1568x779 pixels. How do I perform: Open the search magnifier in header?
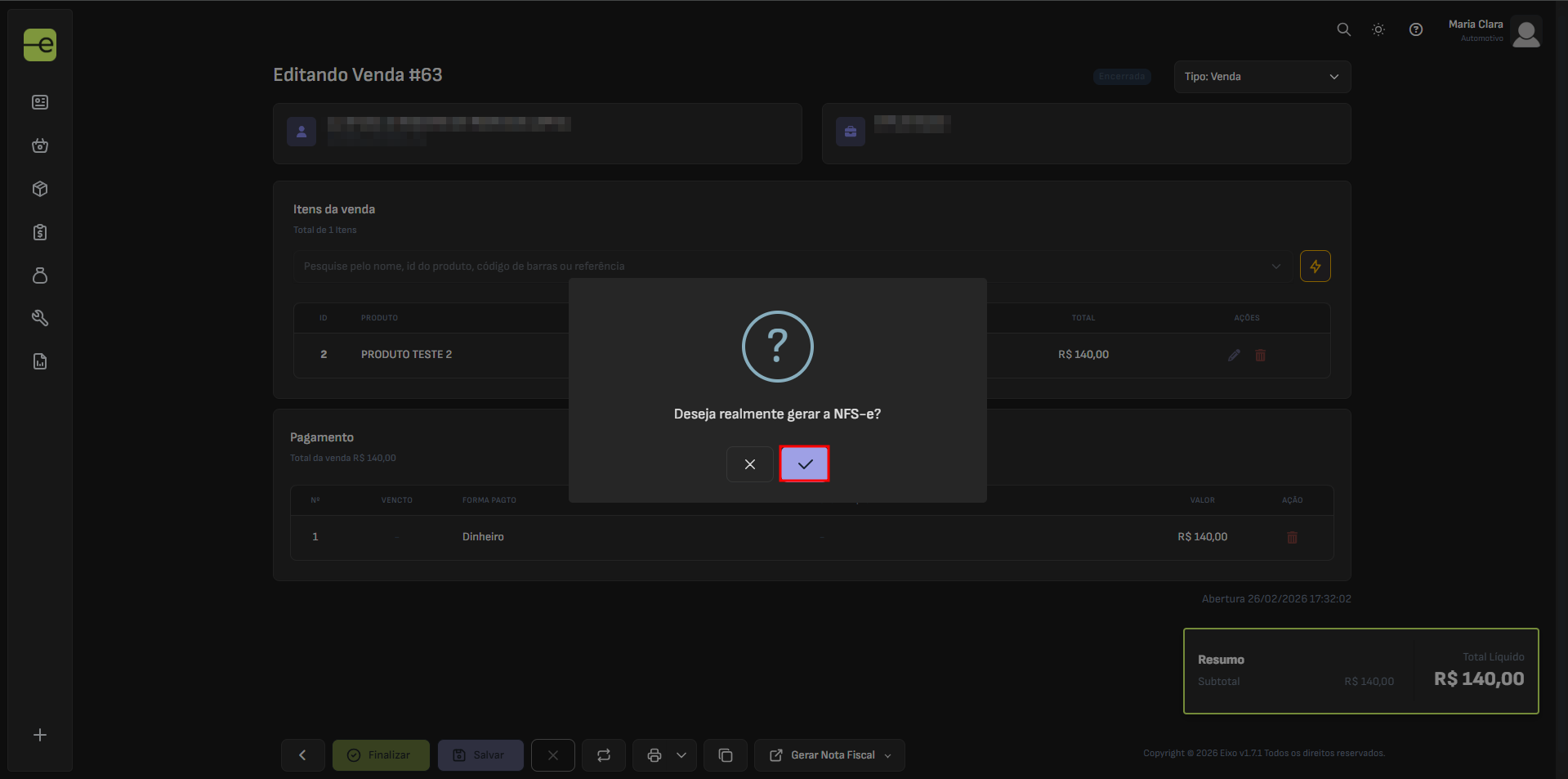[1343, 29]
